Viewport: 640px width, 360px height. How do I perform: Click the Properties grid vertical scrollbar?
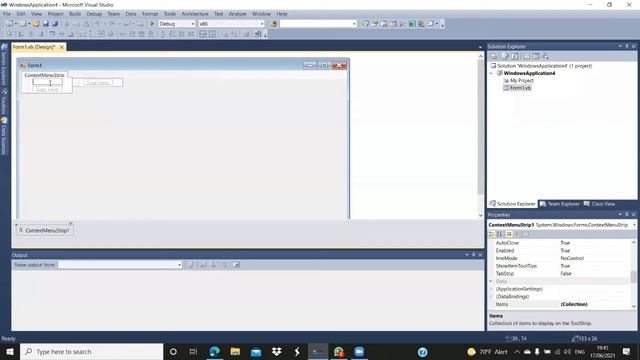[633, 275]
